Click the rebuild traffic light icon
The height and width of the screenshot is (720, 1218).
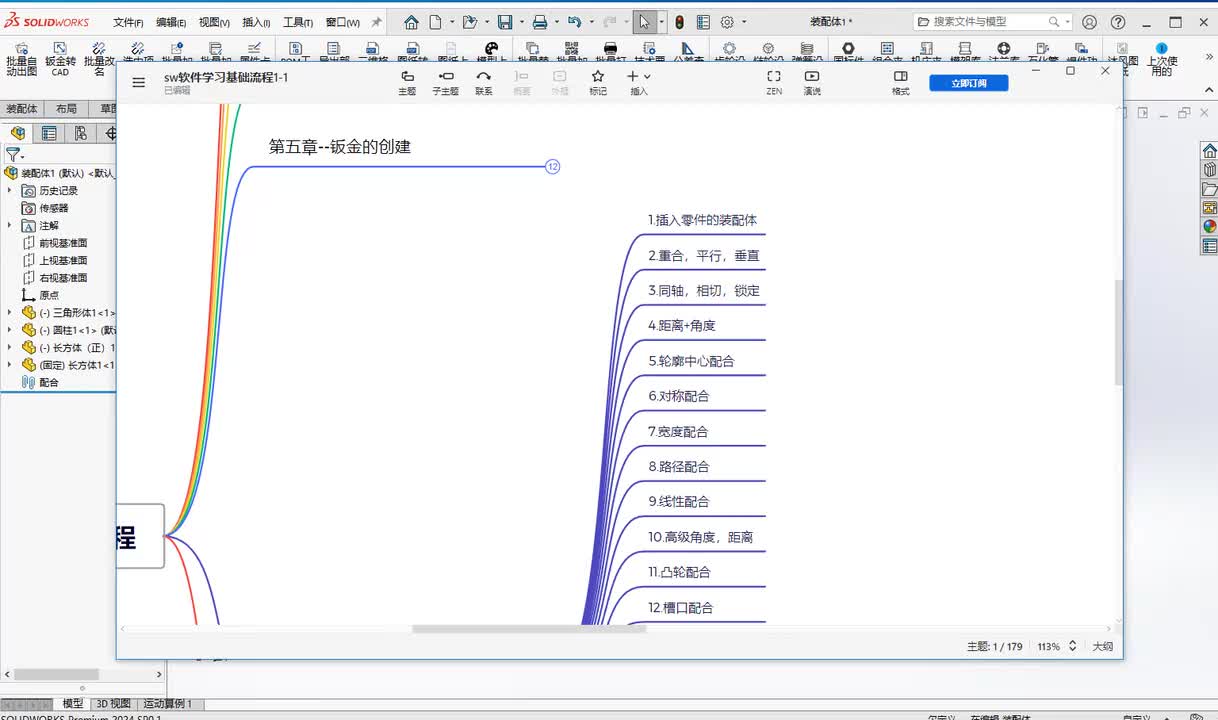(x=679, y=22)
